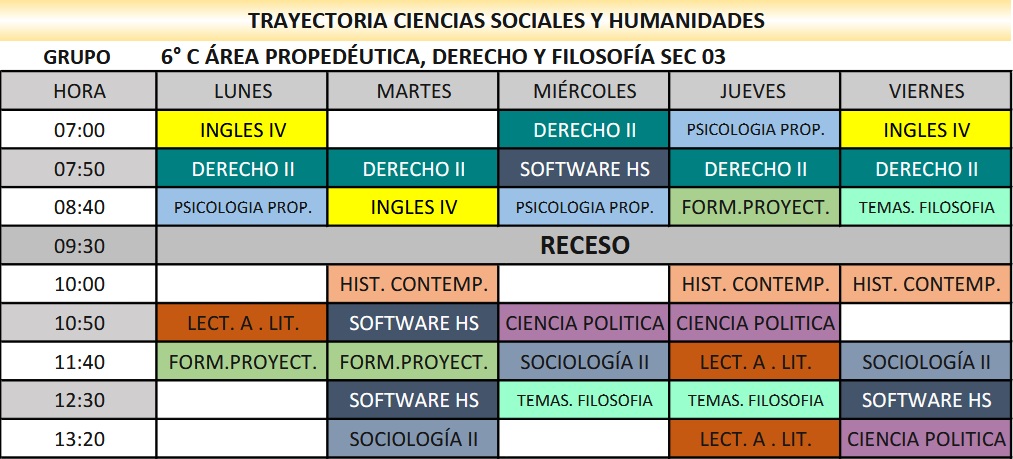1013x459 pixels.
Task: Click Friday 13:20 CIENCIA POLITICA cell
Action: pyautogui.click(x=926, y=438)
